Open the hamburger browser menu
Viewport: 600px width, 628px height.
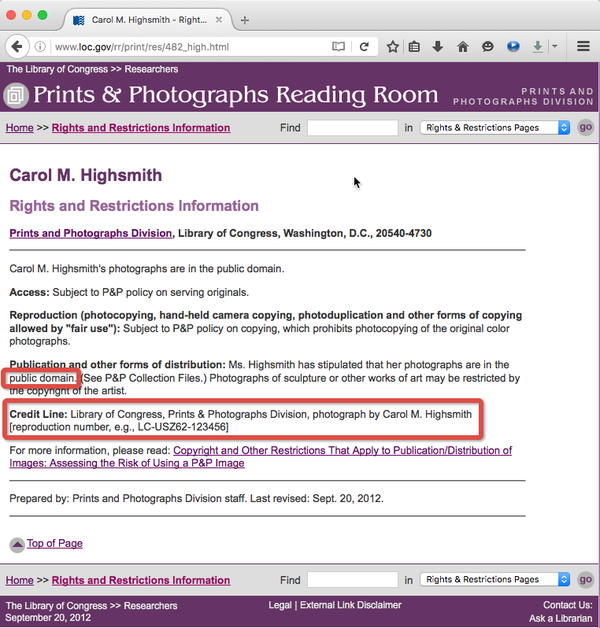pos(583,46)
